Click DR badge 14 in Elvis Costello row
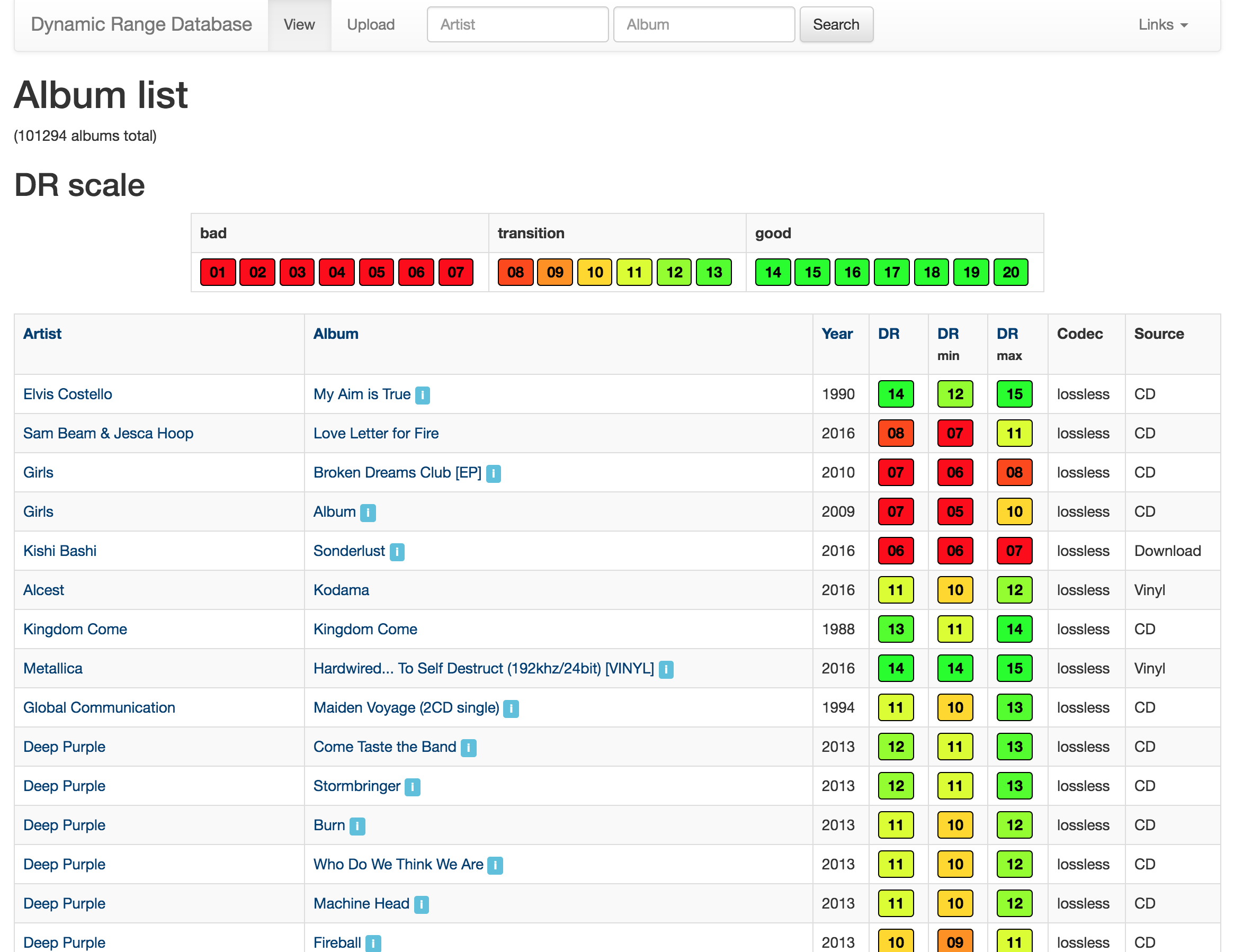1234x952 pixels. tap(896, 394)
